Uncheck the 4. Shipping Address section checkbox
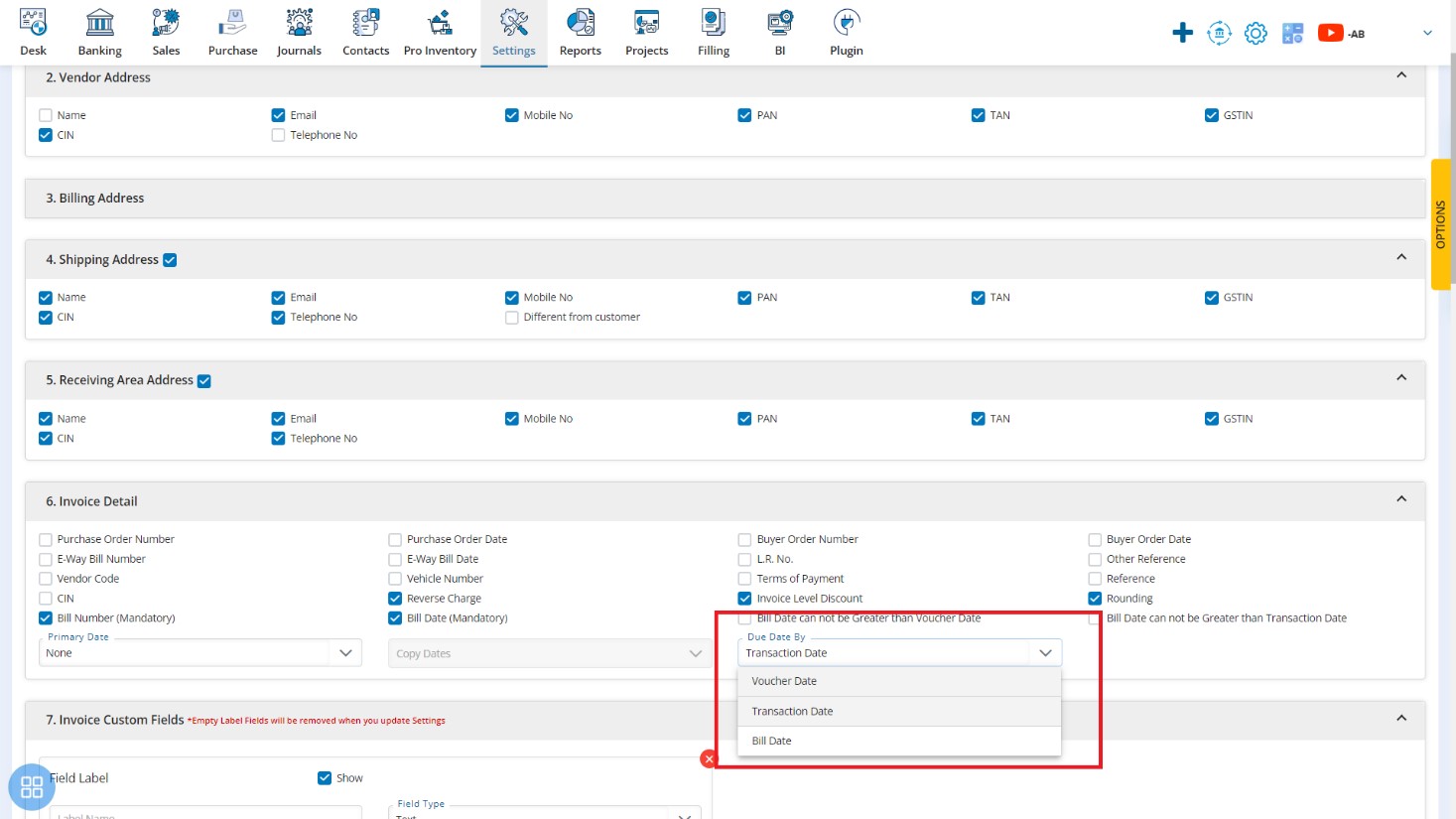 click(170, 260)
